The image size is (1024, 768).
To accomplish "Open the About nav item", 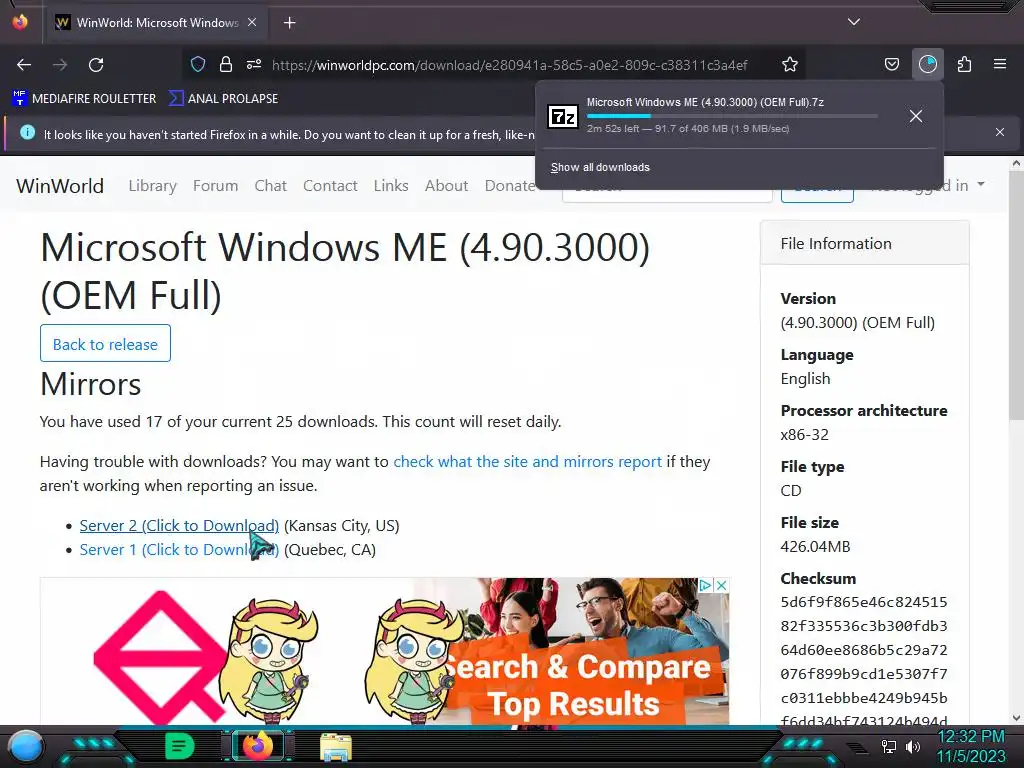I will point(446,185).
